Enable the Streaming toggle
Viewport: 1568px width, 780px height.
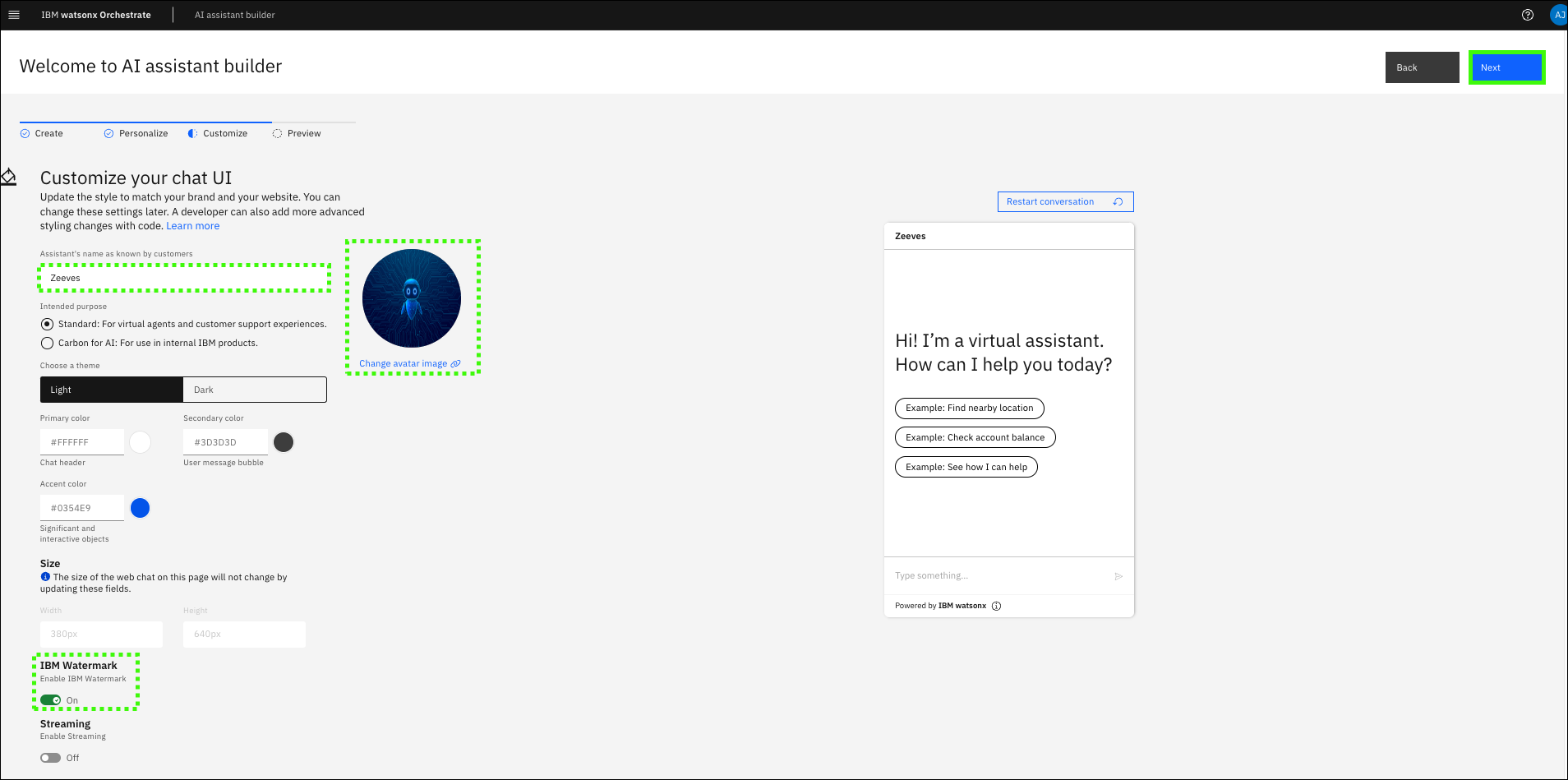(51, 758)
